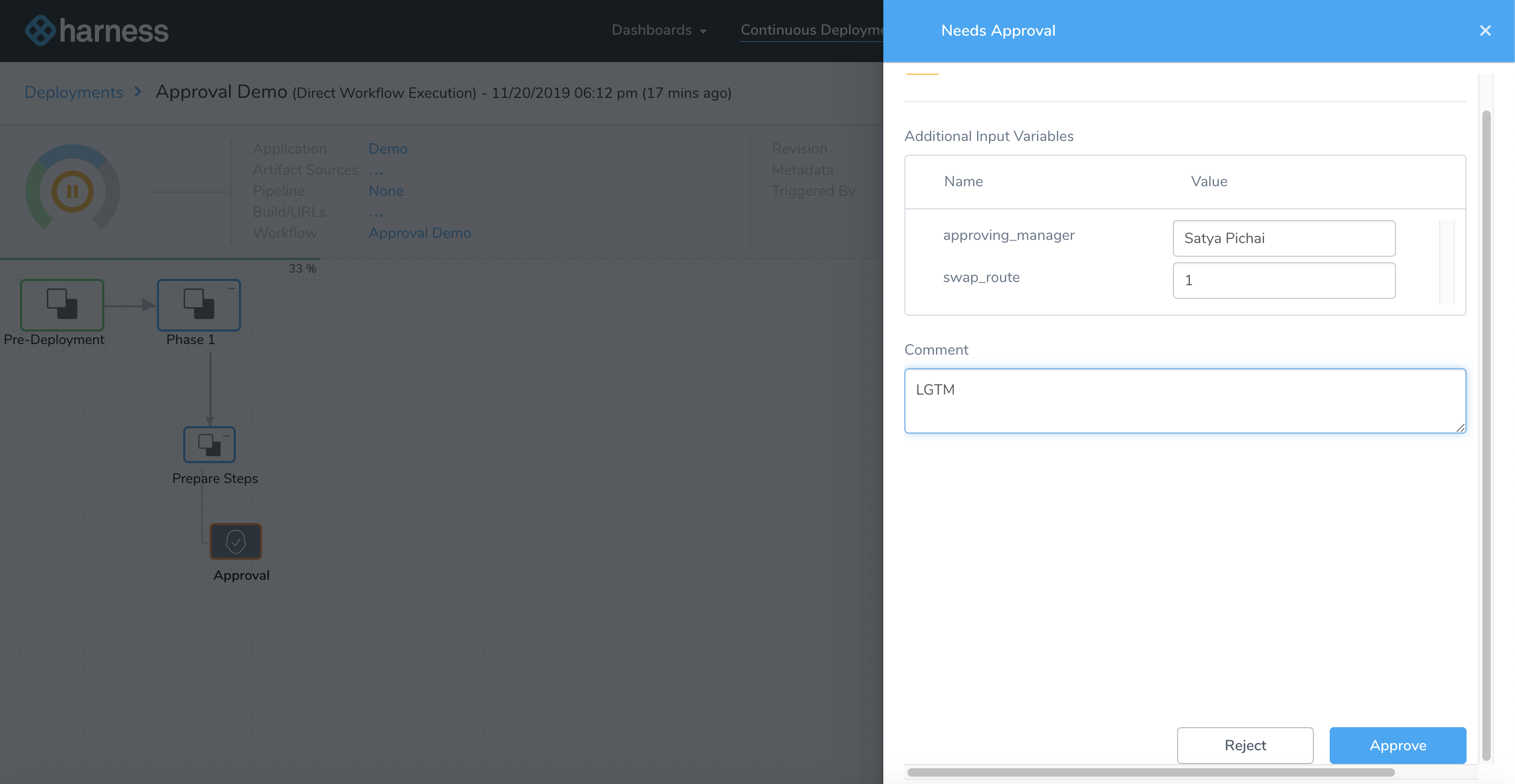1515x784 pixels.
Task: Expand Build/URLs ellipsis
Action: click(x=376, y=215)
